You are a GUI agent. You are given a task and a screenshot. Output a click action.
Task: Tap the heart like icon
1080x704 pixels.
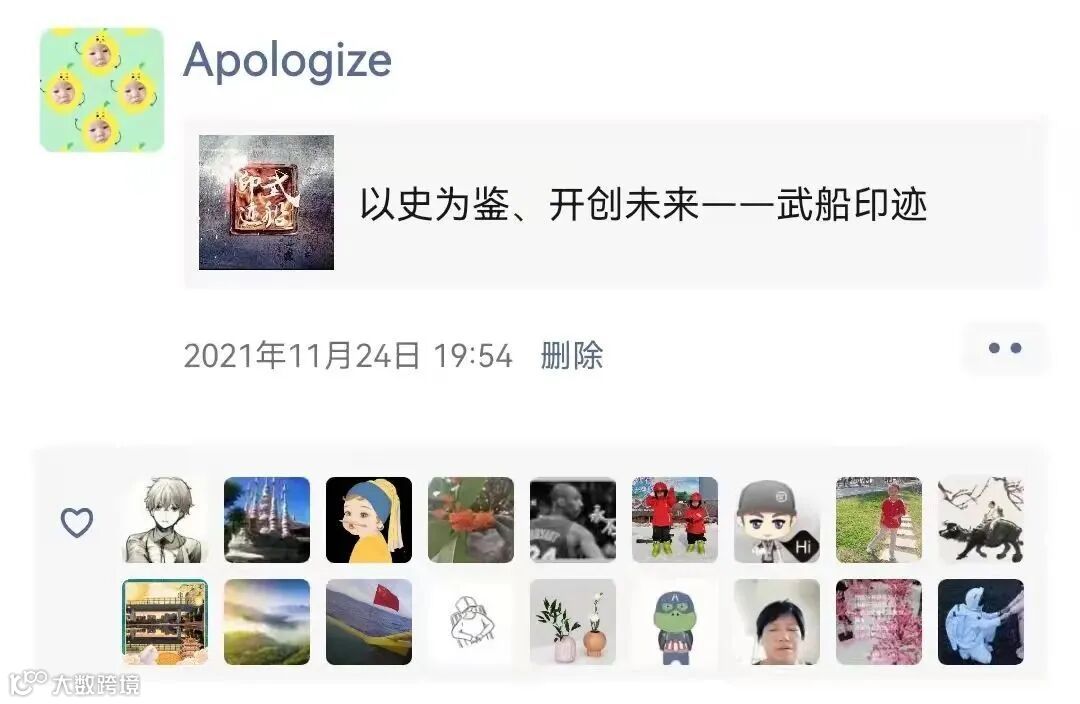(76, 521)
